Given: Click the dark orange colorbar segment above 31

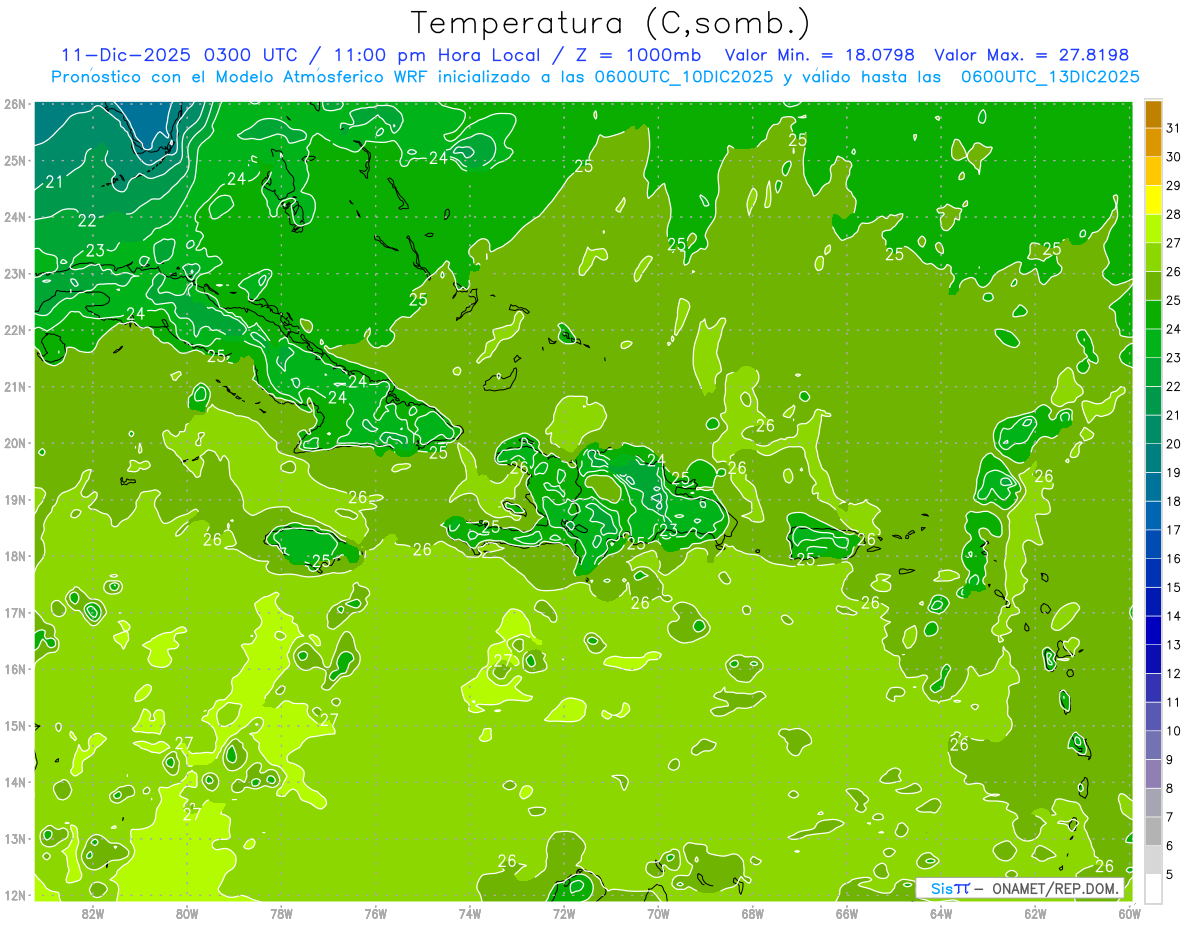Looking at the screenshot, I should coord(1153,113).
